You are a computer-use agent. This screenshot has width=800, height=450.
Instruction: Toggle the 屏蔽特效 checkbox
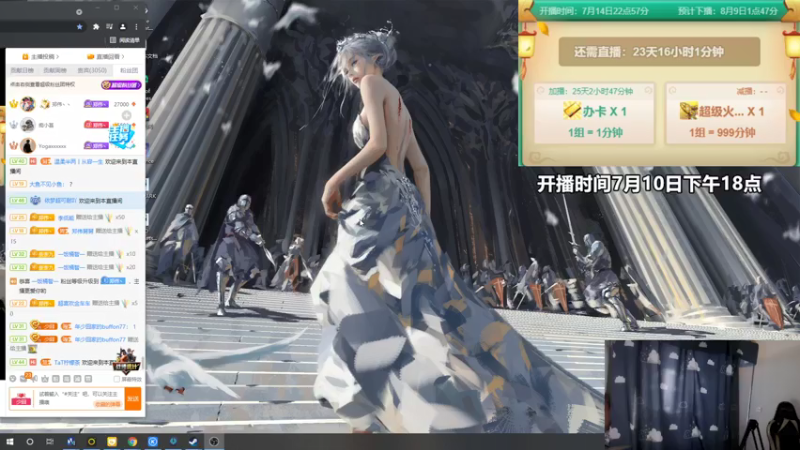click(117, 380)
